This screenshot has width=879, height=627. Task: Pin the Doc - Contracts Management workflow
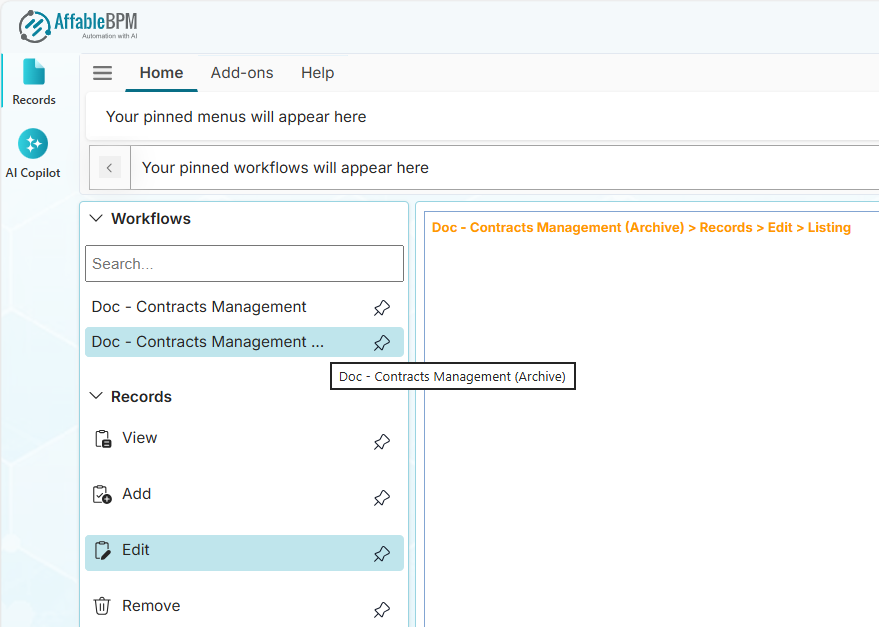[381, 308]
